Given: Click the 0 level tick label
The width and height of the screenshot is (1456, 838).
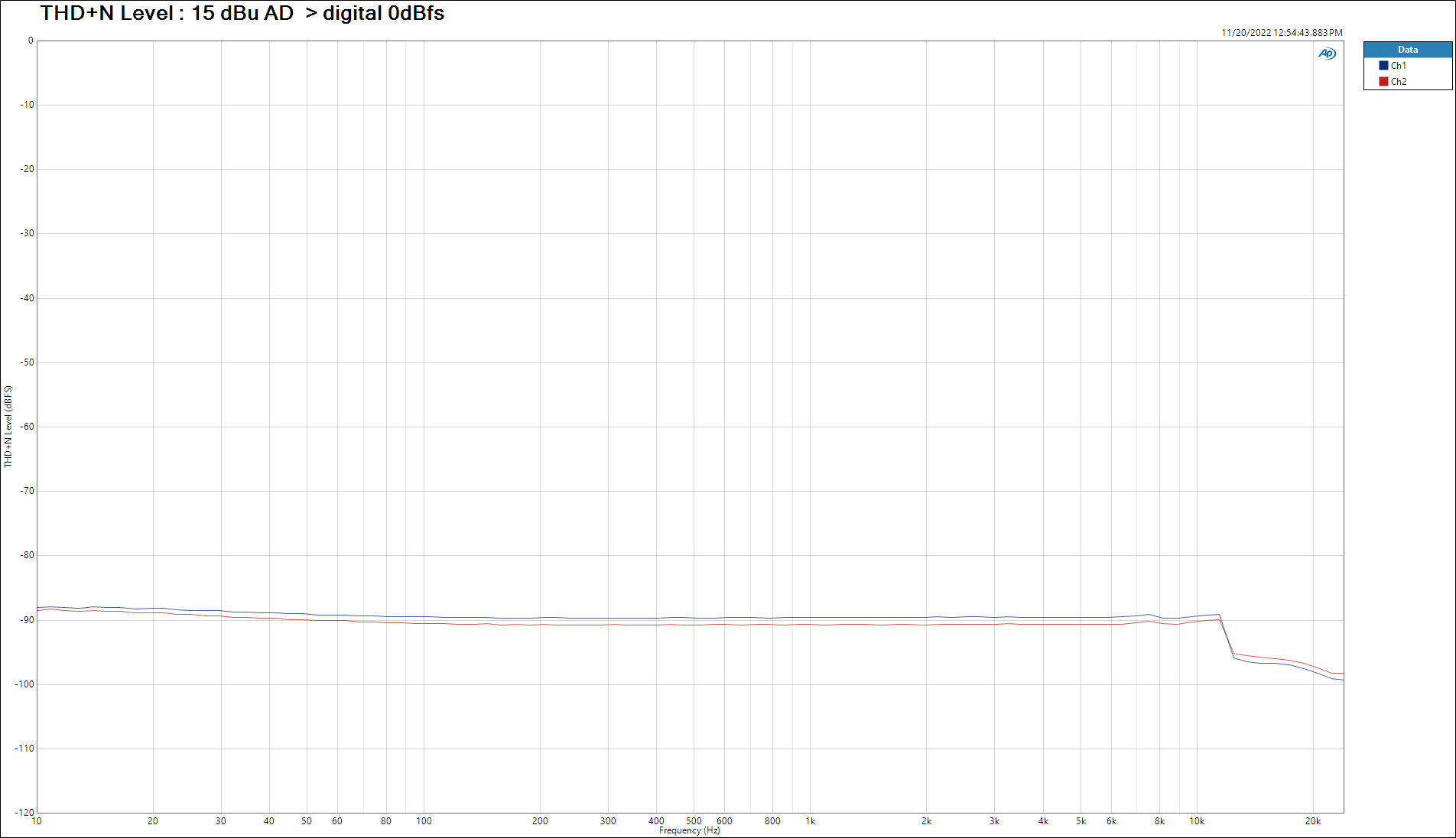Looking at the screenshot, I should (x=31, y=41).
